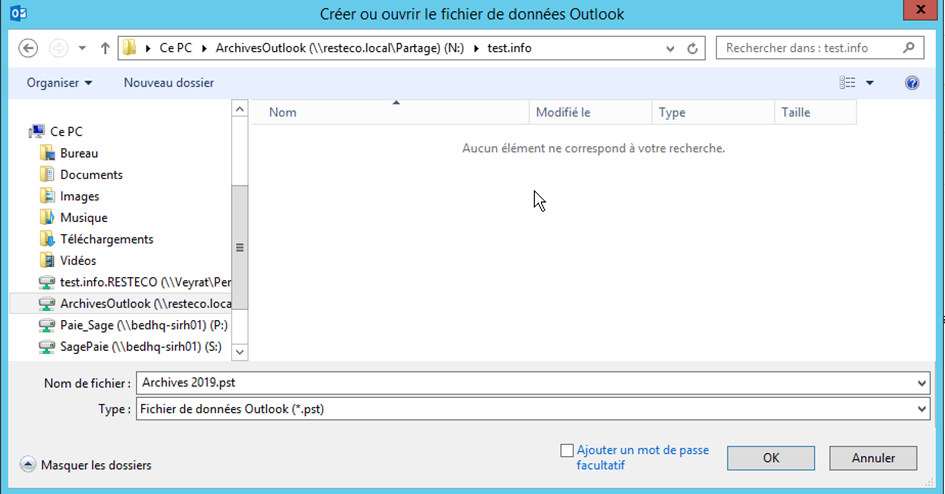The image size is (945, 494).
Task: Click the sidebar scrollbar thumb
Action: coord(239,247)
